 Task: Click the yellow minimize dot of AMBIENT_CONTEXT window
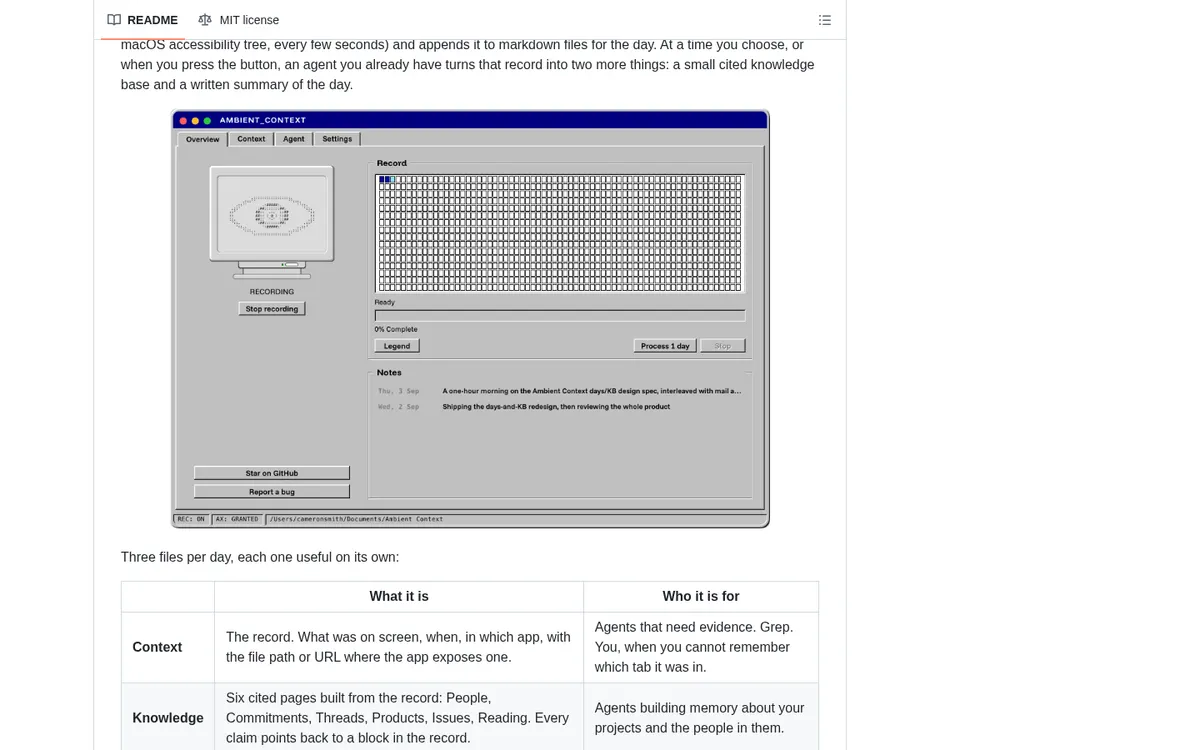tap(195, 120)
